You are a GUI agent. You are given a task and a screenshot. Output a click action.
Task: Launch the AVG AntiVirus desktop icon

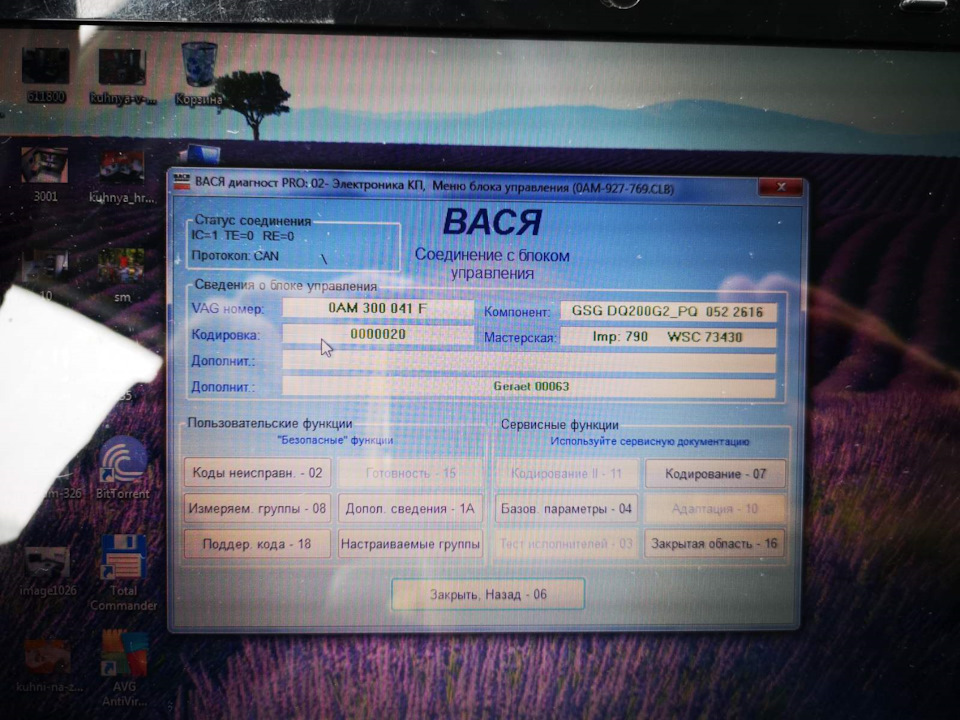(x=124, y=655)
